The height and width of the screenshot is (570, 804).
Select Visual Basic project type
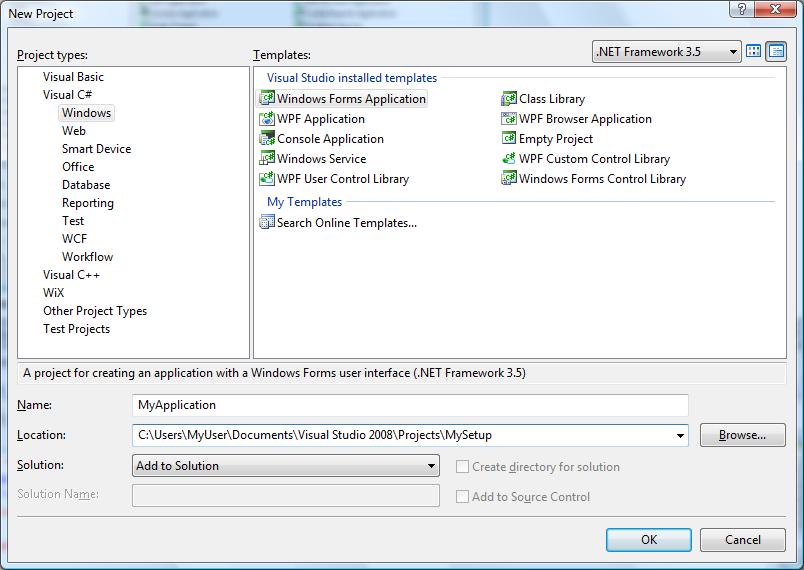click(x=73, y=77)
